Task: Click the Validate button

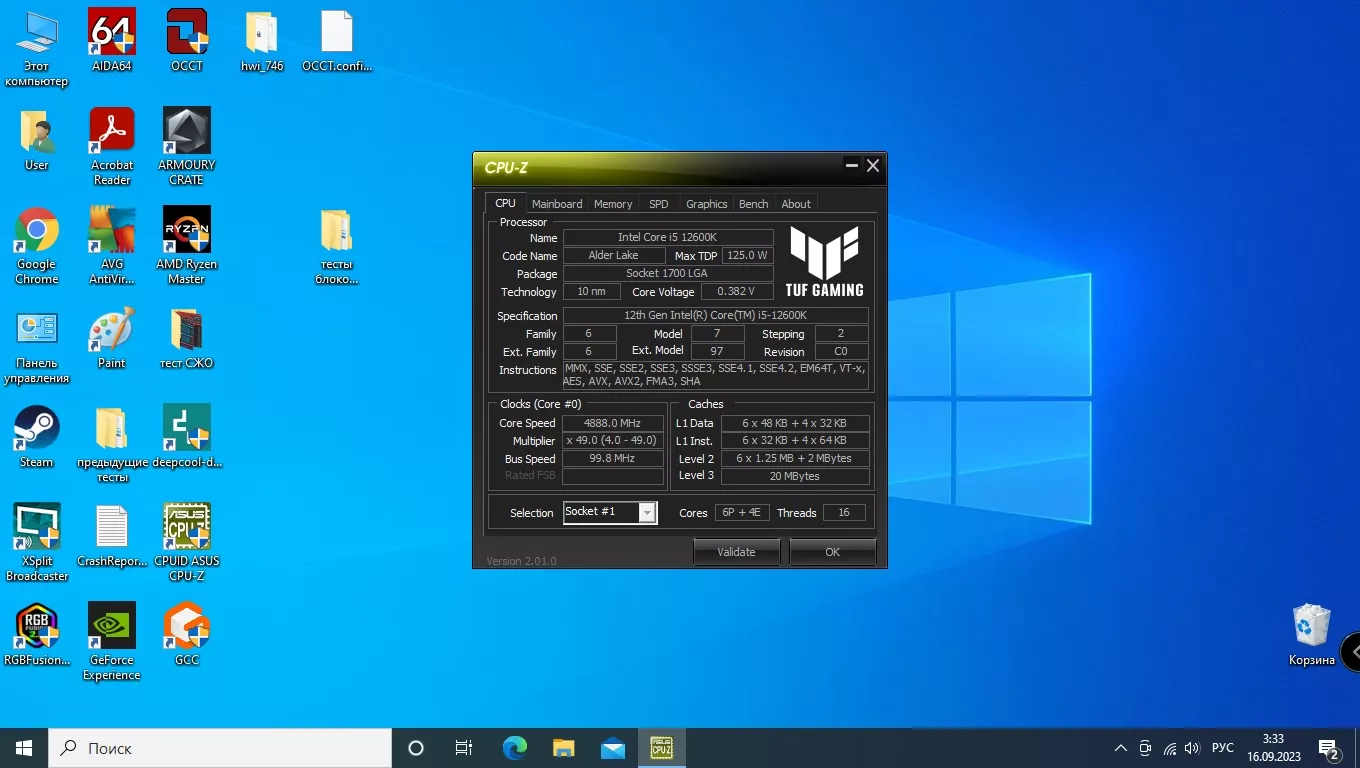Action: (x=736, y=552)
